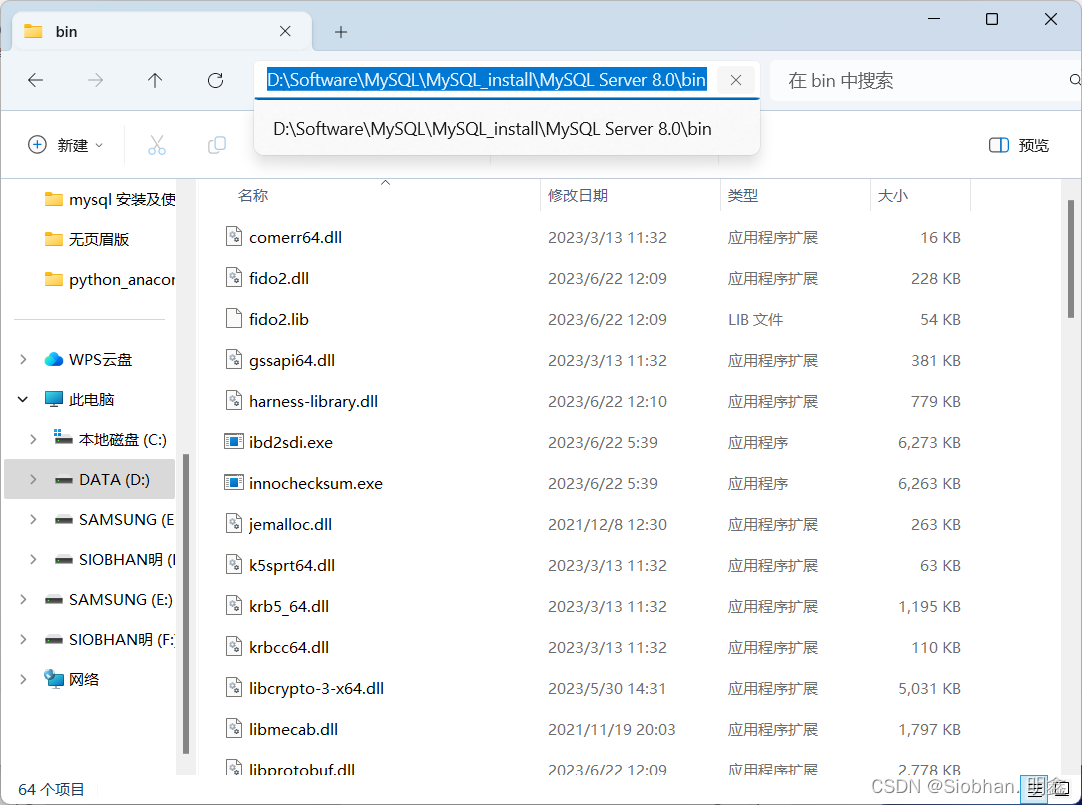This screenshot has width=1082, height=805.
Task: Select the address suggestion in the dropdown
Action: (506, 129)
